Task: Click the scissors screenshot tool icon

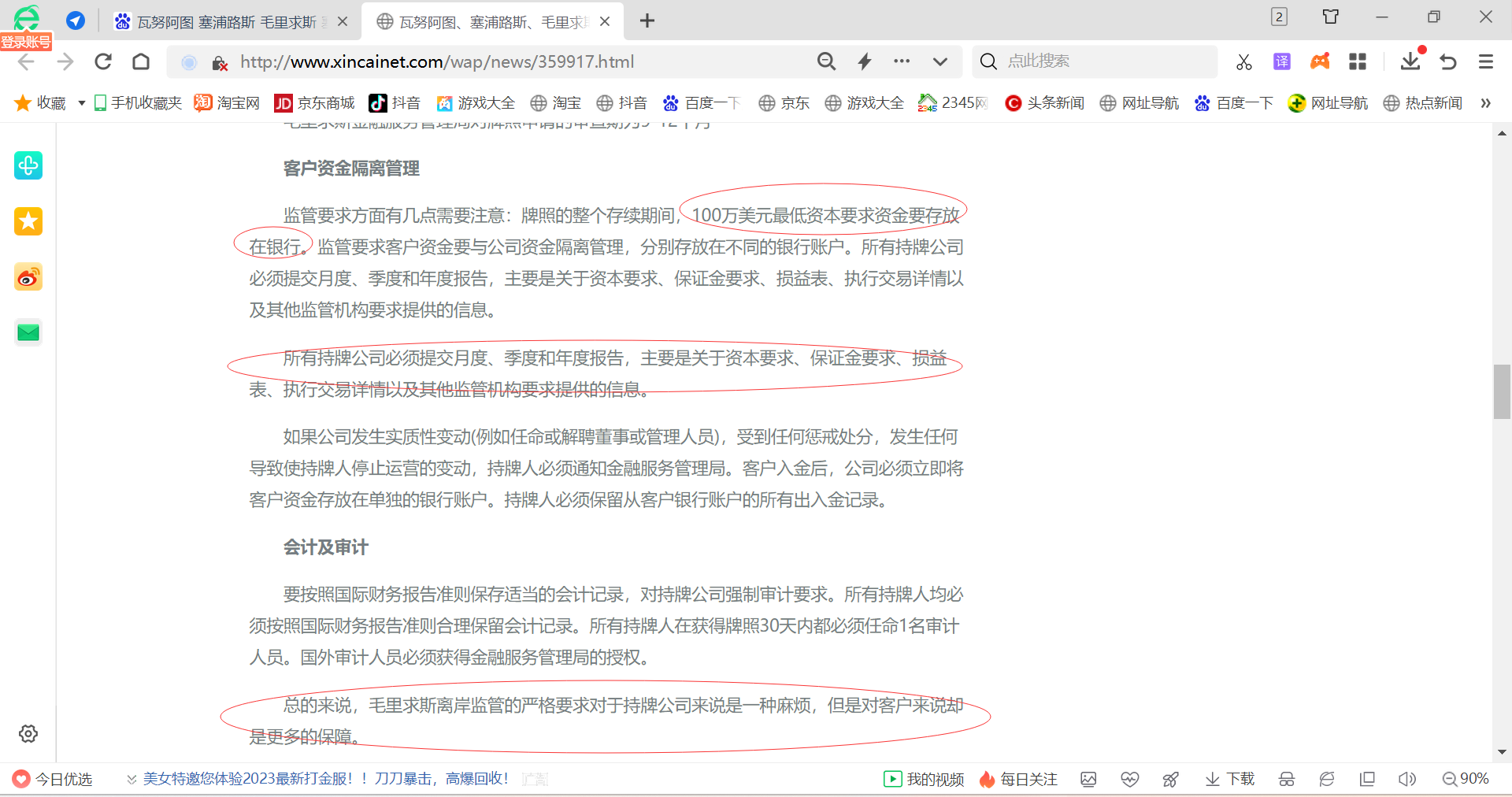Action: pyautogui.click(x=1243, y=61)
